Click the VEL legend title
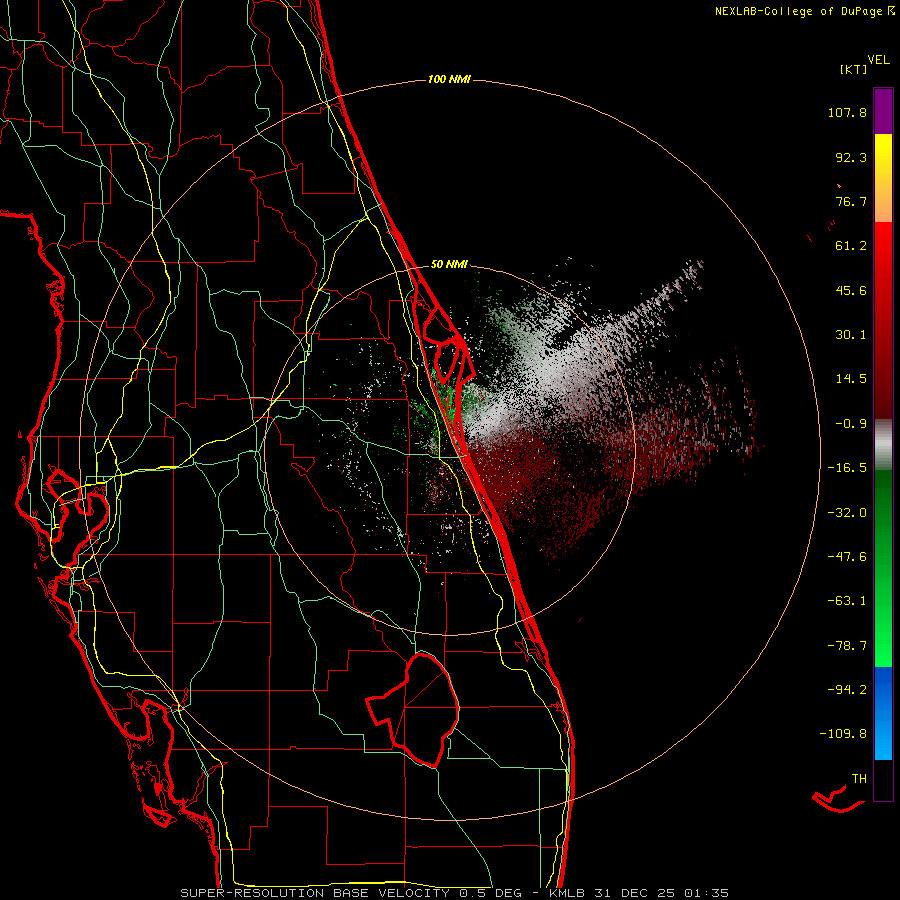This screenshot has width=900, height=900. (x=878, y=60)
